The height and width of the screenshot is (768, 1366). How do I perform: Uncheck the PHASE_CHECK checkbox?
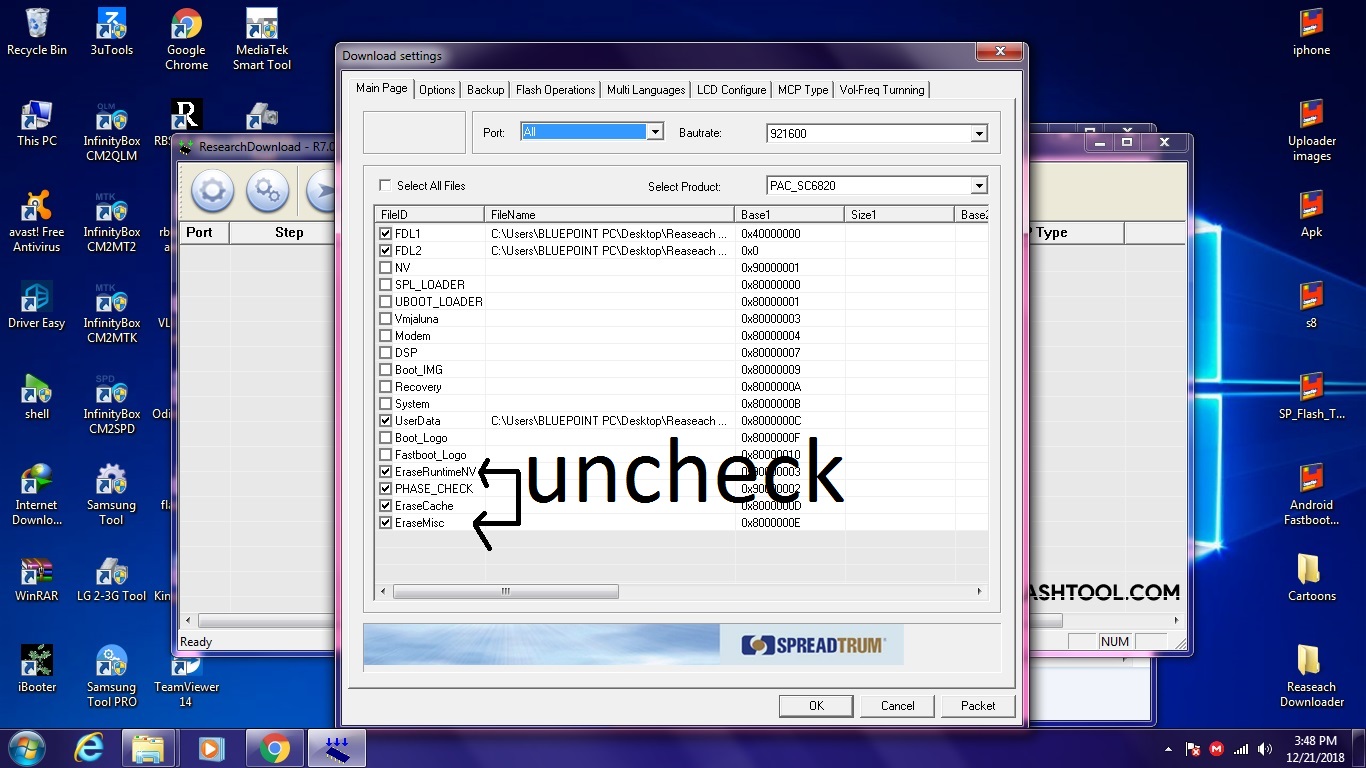(386, 488)
